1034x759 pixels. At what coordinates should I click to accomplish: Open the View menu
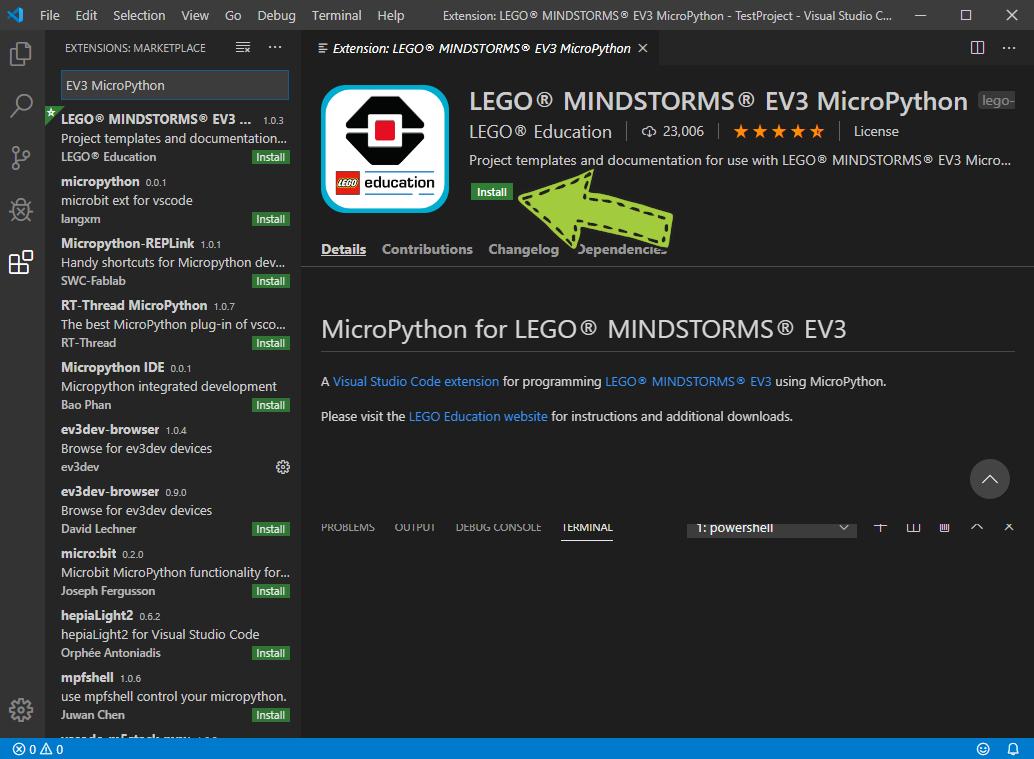point(195,15)
